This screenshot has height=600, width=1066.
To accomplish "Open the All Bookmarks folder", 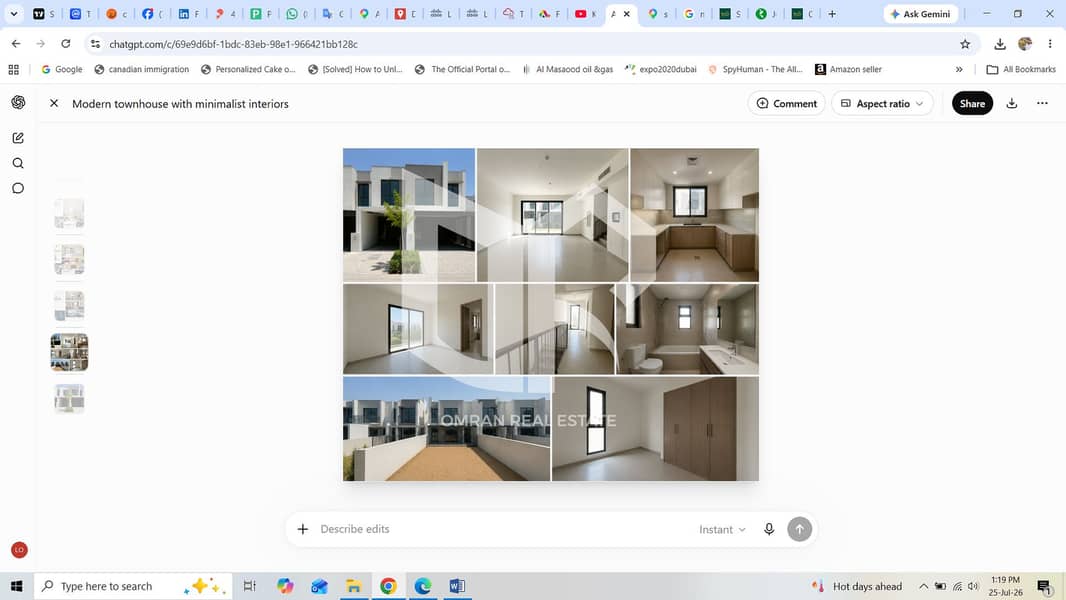I will point(1021,69).
